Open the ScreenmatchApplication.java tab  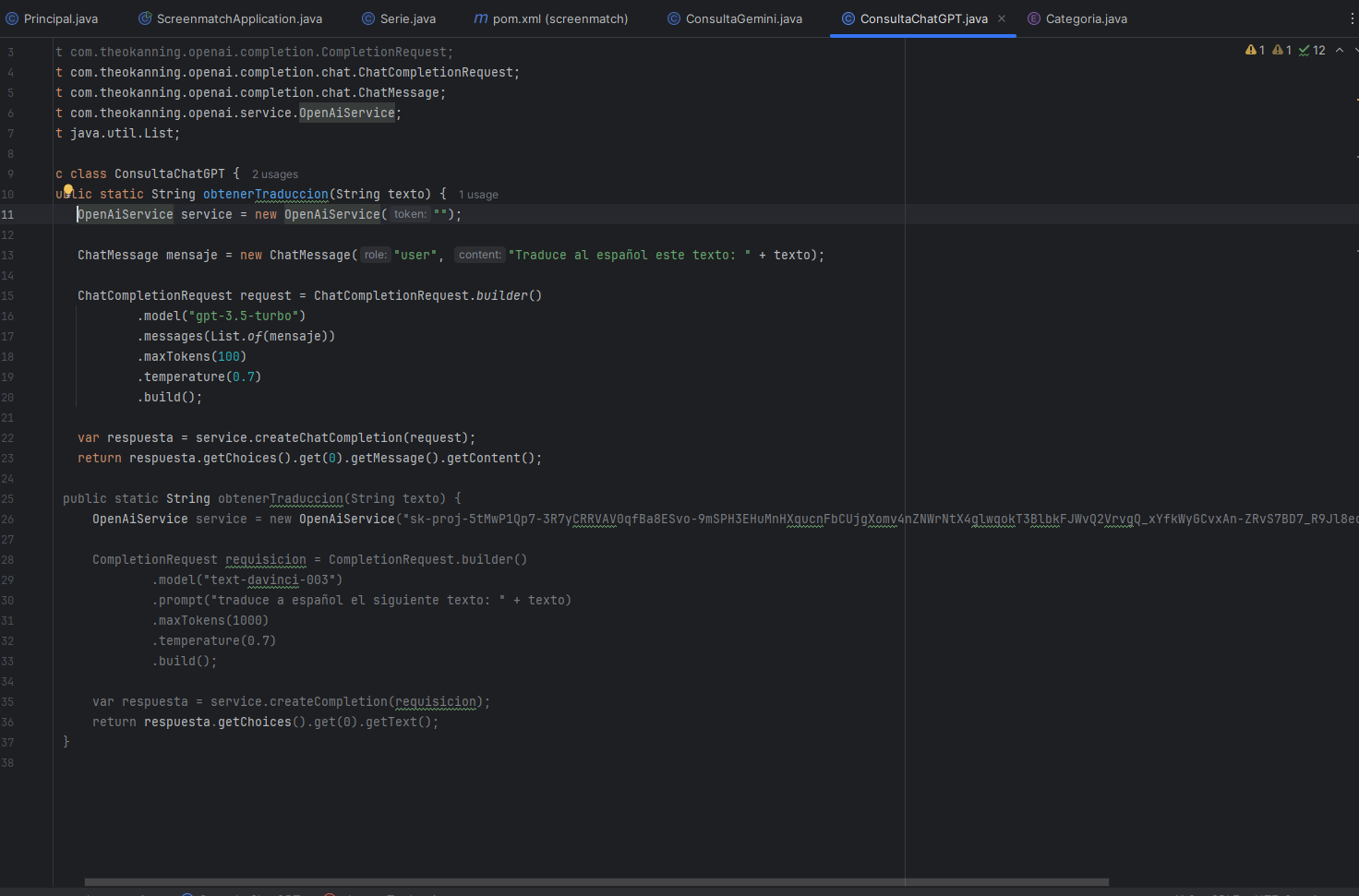[x=231, y=18]
